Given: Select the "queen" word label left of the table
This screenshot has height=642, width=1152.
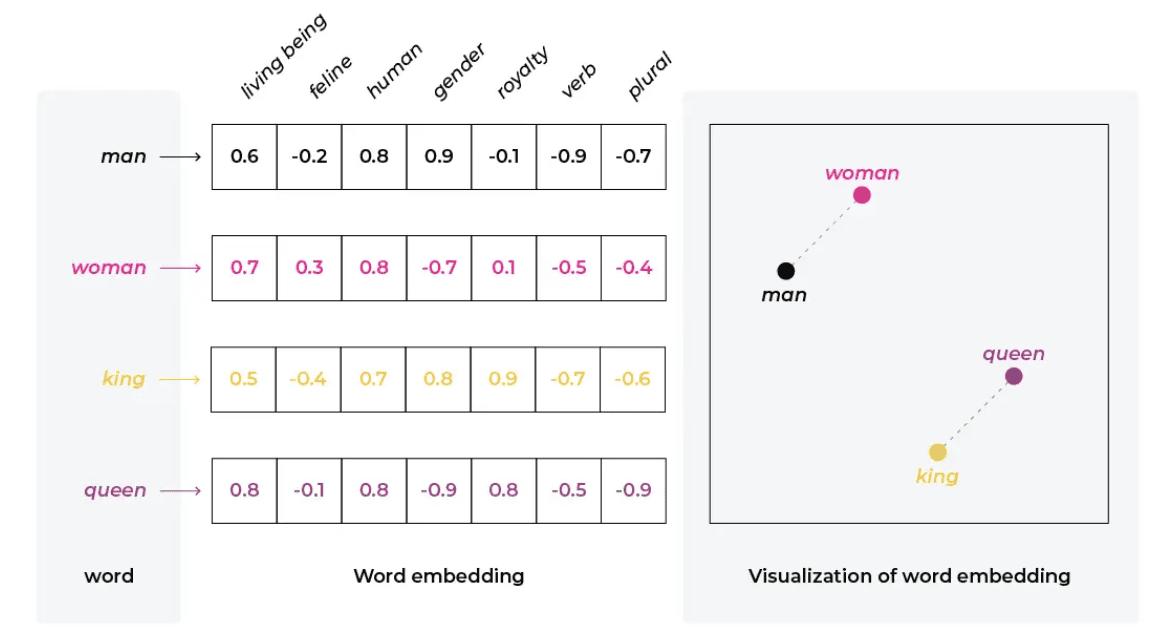Looking at the screenshot, I should click(x=115, y=490).
